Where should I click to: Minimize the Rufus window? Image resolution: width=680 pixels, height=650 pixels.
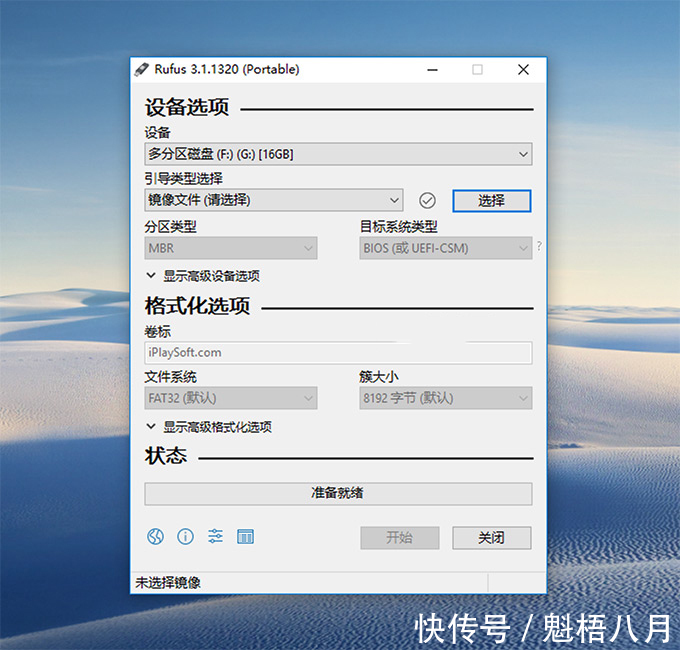(x=432, y=70)
